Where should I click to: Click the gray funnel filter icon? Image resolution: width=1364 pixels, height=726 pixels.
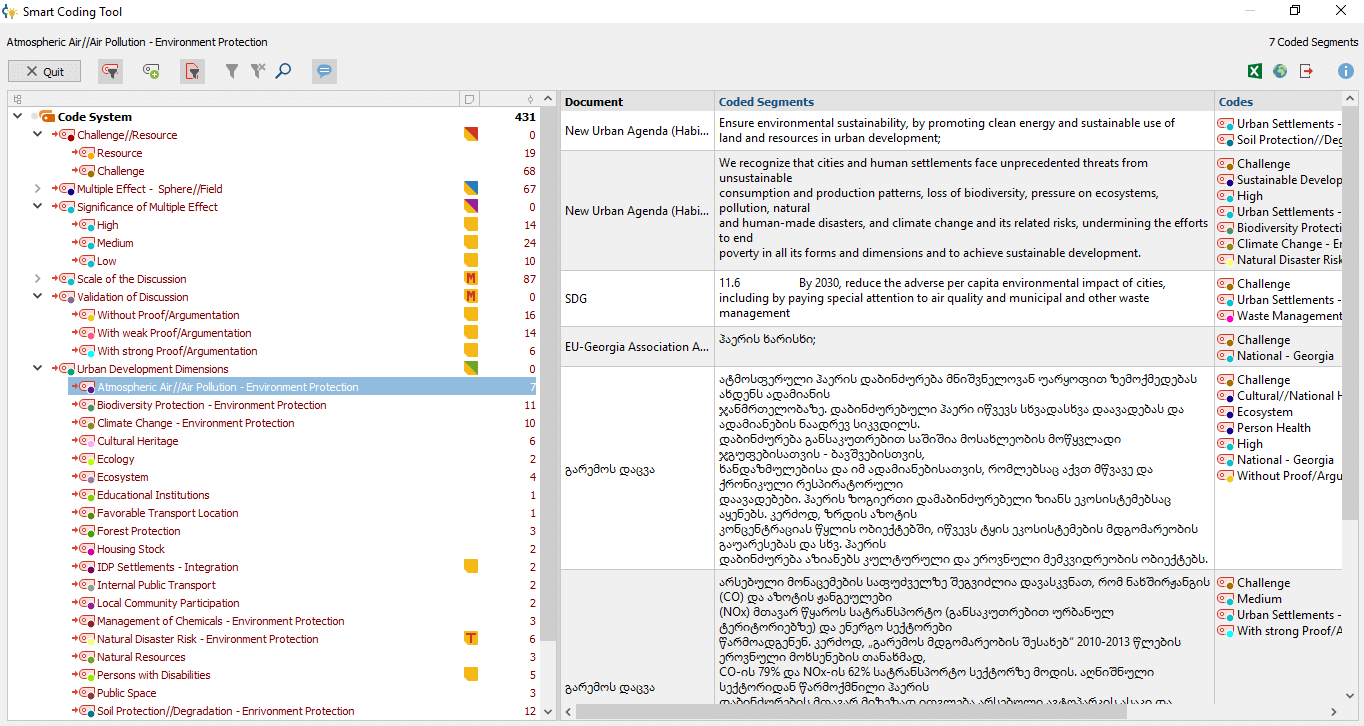[232, 71]
